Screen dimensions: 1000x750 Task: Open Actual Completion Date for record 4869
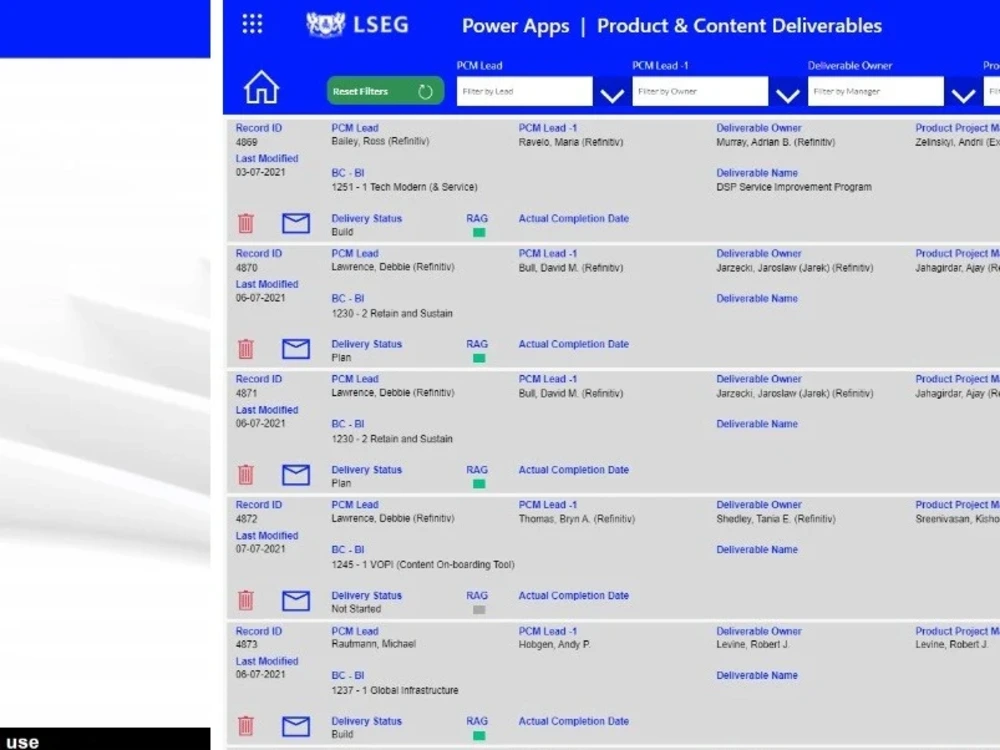coord(573,219)
